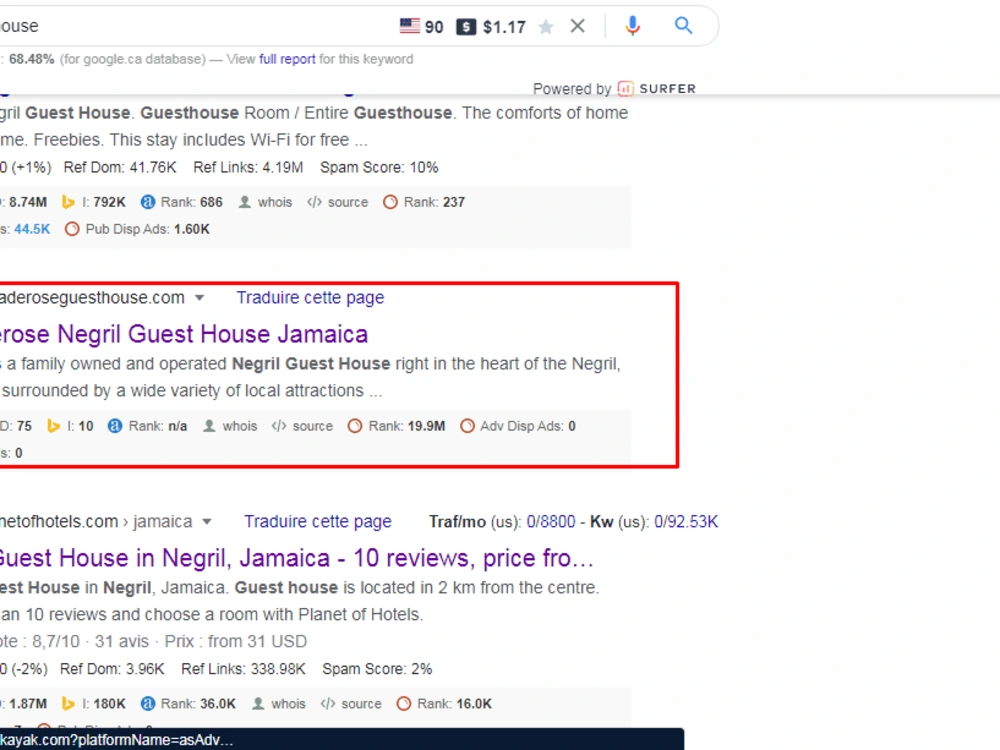The width and height of the screenshot is (1000, 750).
Task: Select Spam Score: 2% text
Action: 377,669
